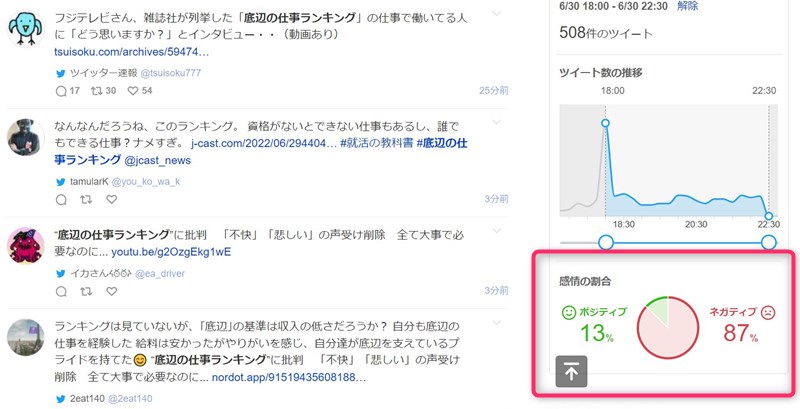Open the nordot.app/9151943560818 link
The image size is (800, 409).
point(289,378)
